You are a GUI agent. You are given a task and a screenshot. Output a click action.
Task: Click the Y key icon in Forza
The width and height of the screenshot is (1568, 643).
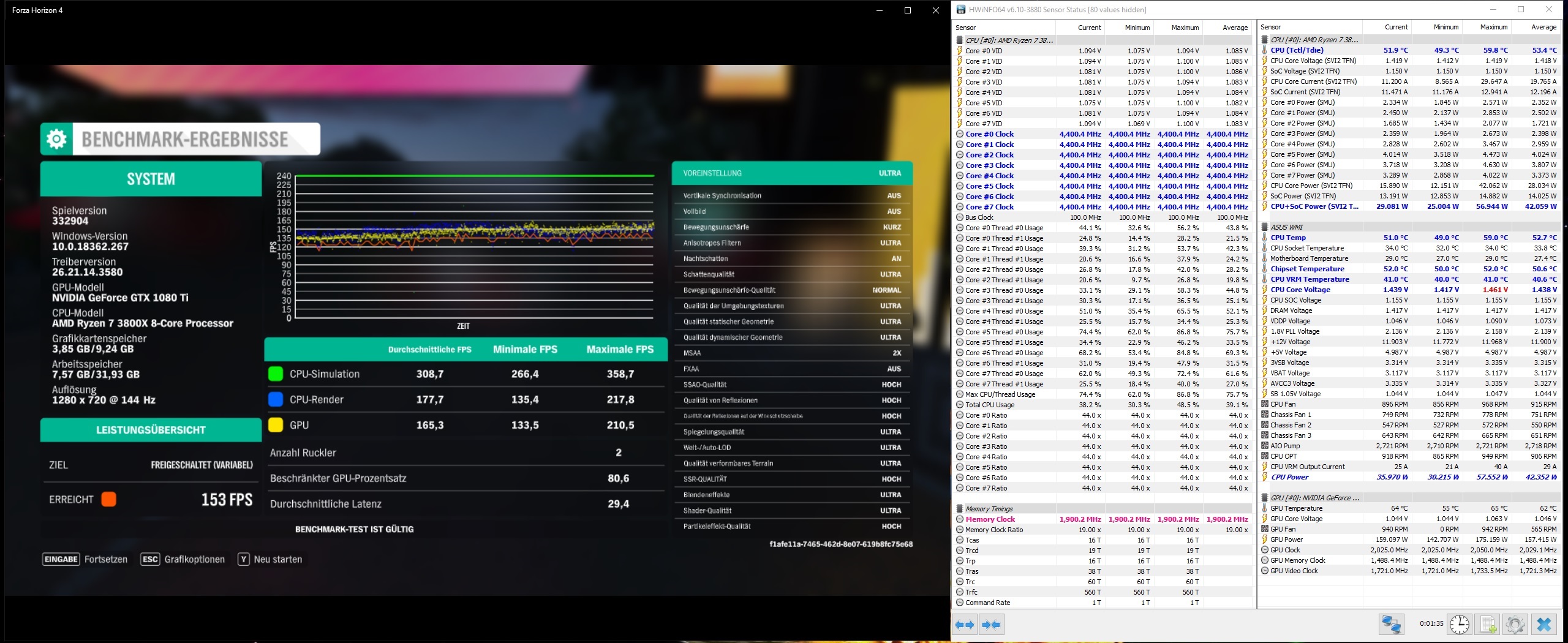point(244,559)
